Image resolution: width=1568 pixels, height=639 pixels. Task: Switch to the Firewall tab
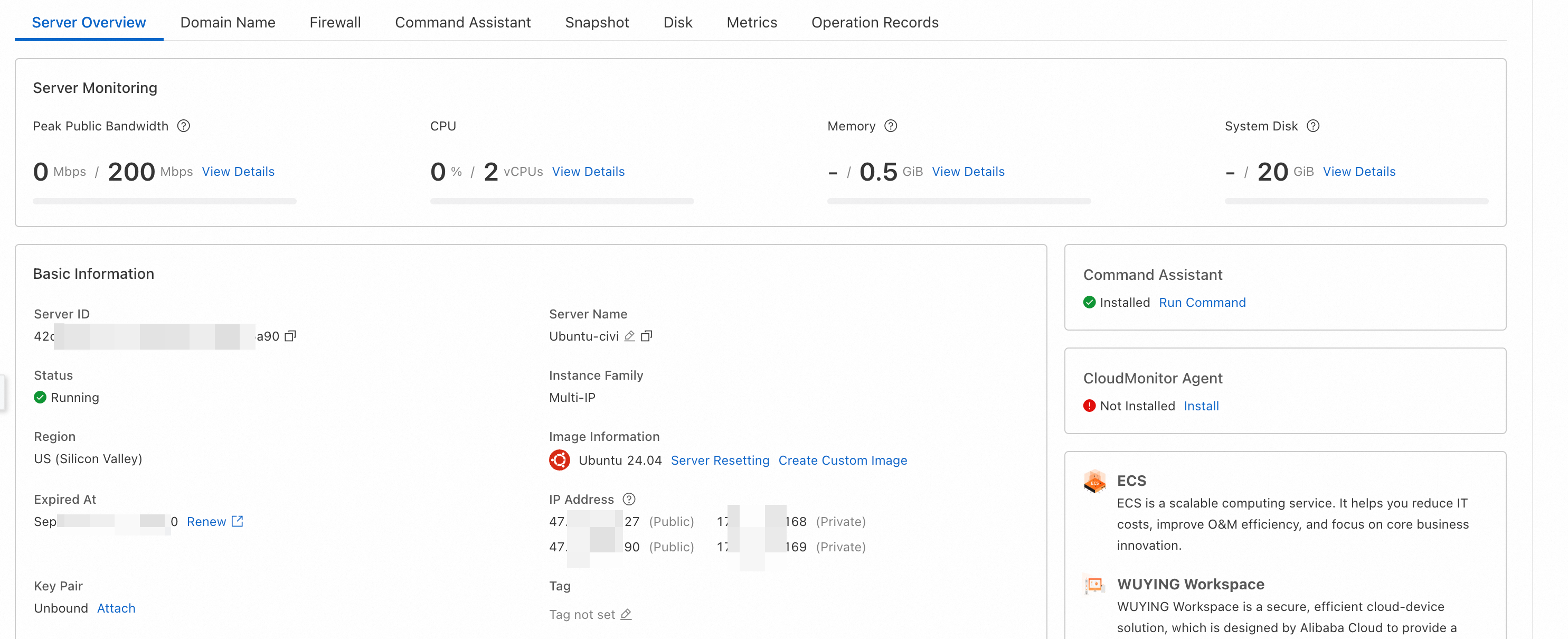[x=335, y=23]
